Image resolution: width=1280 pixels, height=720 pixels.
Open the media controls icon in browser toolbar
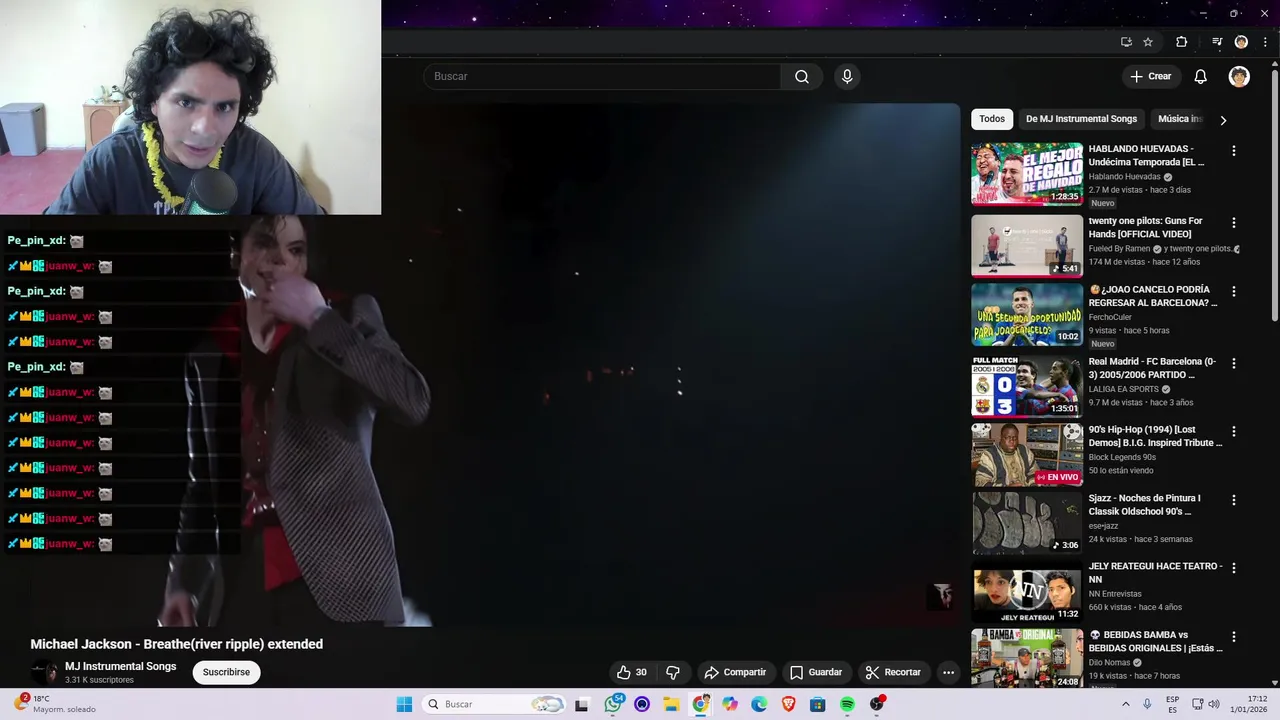(x=1217, y=42)
